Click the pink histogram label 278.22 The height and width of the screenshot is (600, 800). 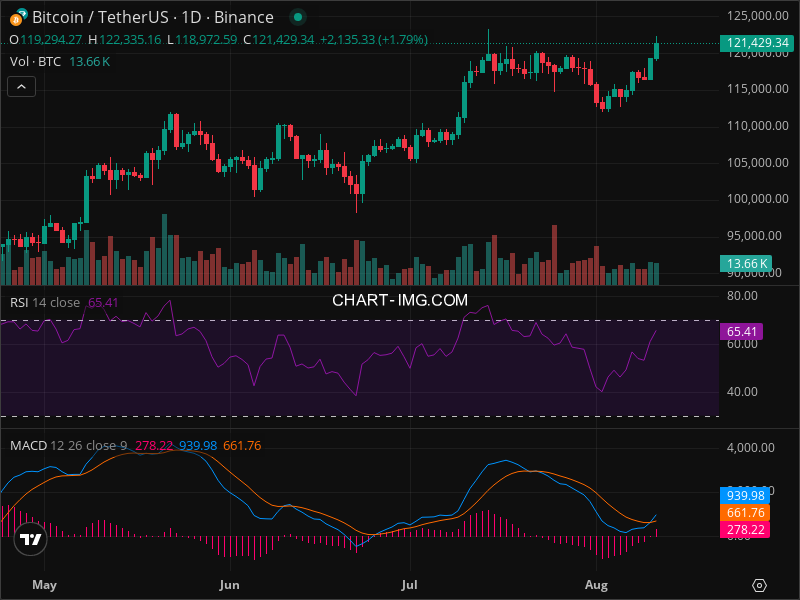(x=745, y=530)
